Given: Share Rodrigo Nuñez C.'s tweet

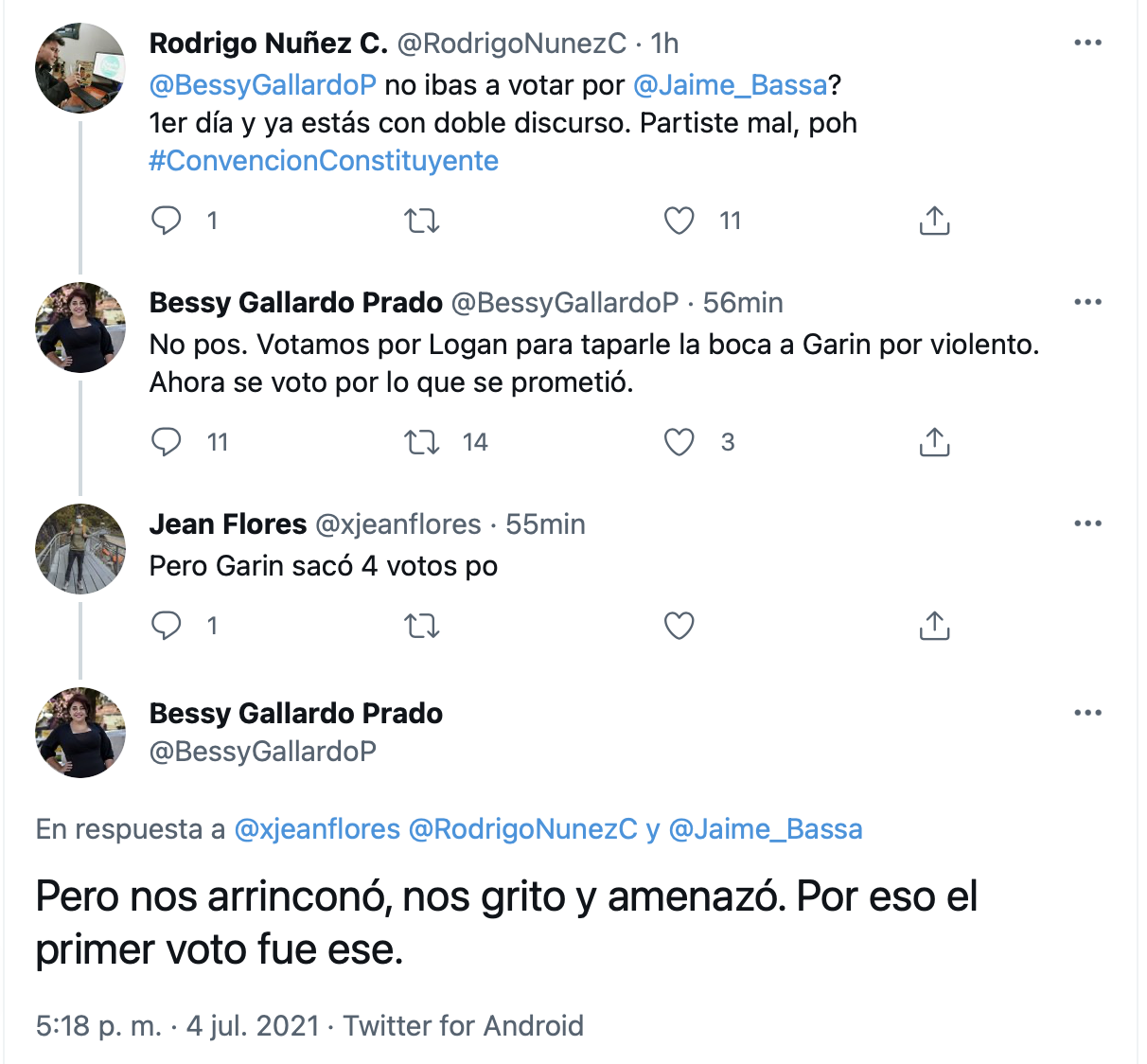Looking at the screenshot, I should pos(934,221).
